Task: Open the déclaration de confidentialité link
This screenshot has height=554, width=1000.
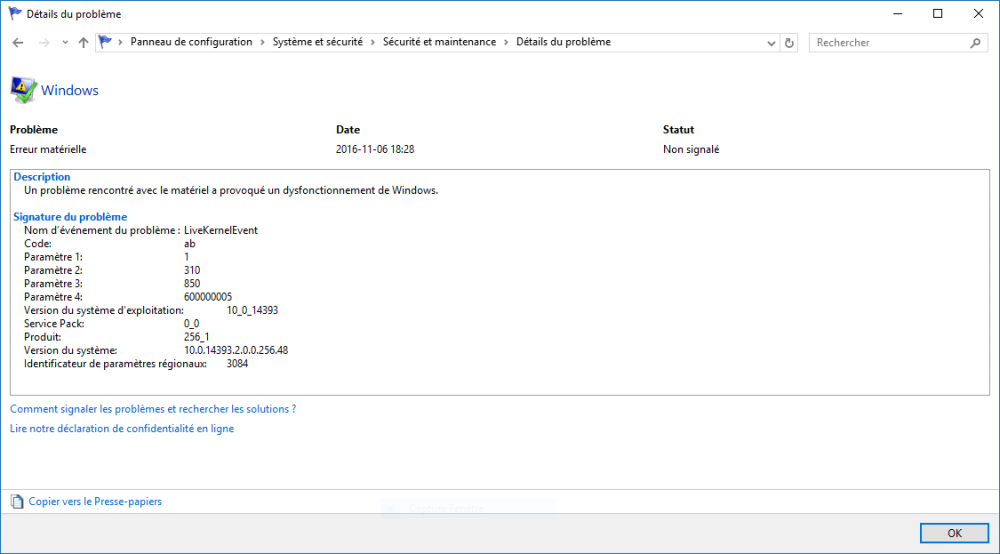Action: (122, 429)
